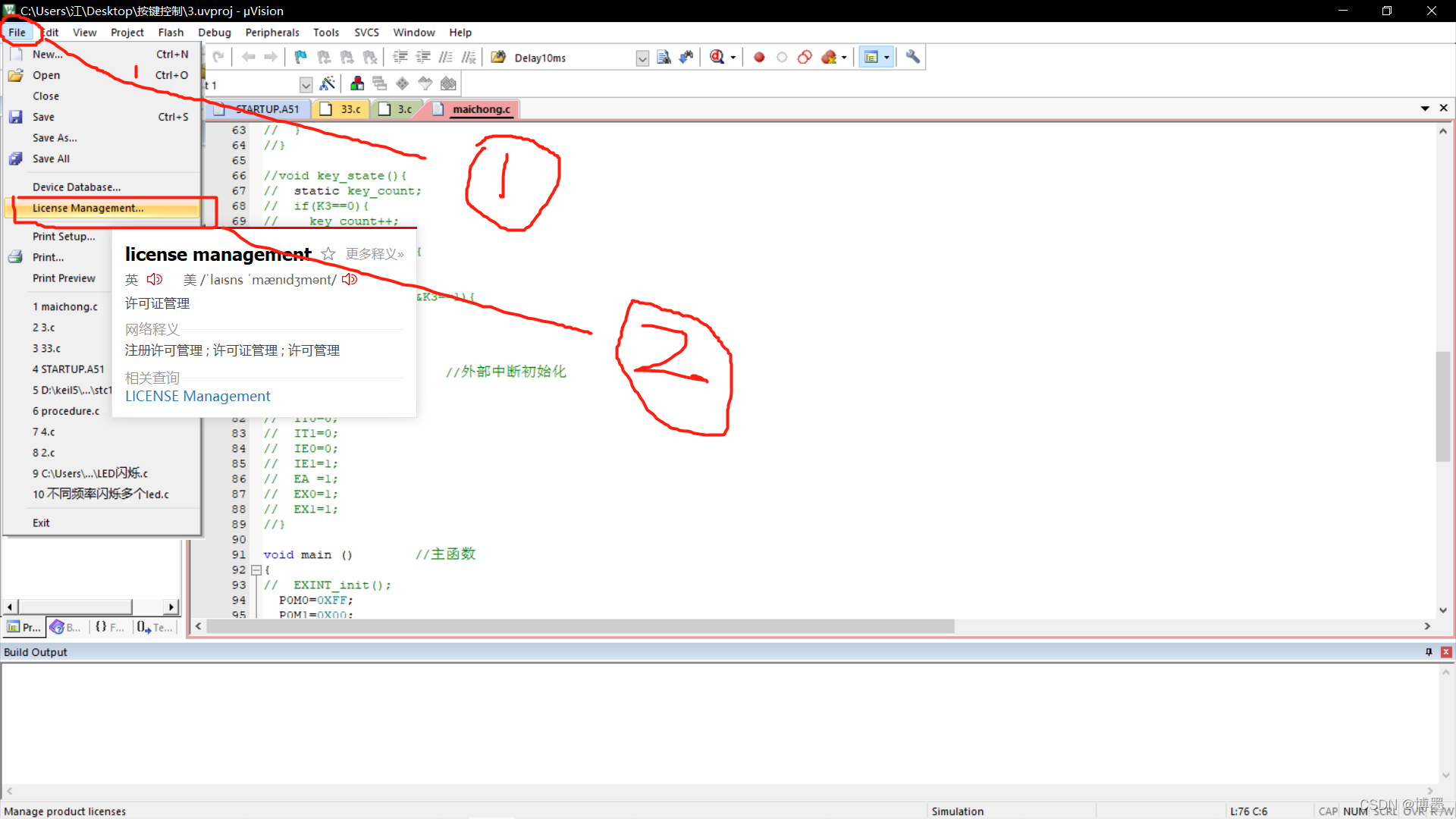Open debug session dropdown arrow
This screenshot has width=1456, height=819.
tap(733, 58)
